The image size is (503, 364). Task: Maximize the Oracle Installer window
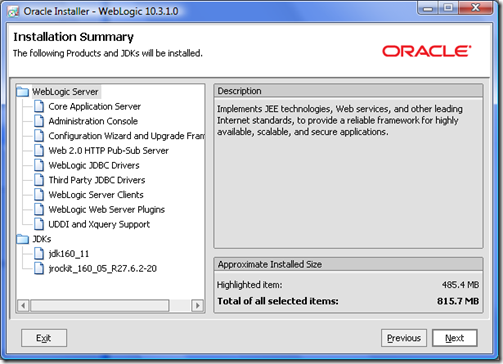tap(448, 8)
